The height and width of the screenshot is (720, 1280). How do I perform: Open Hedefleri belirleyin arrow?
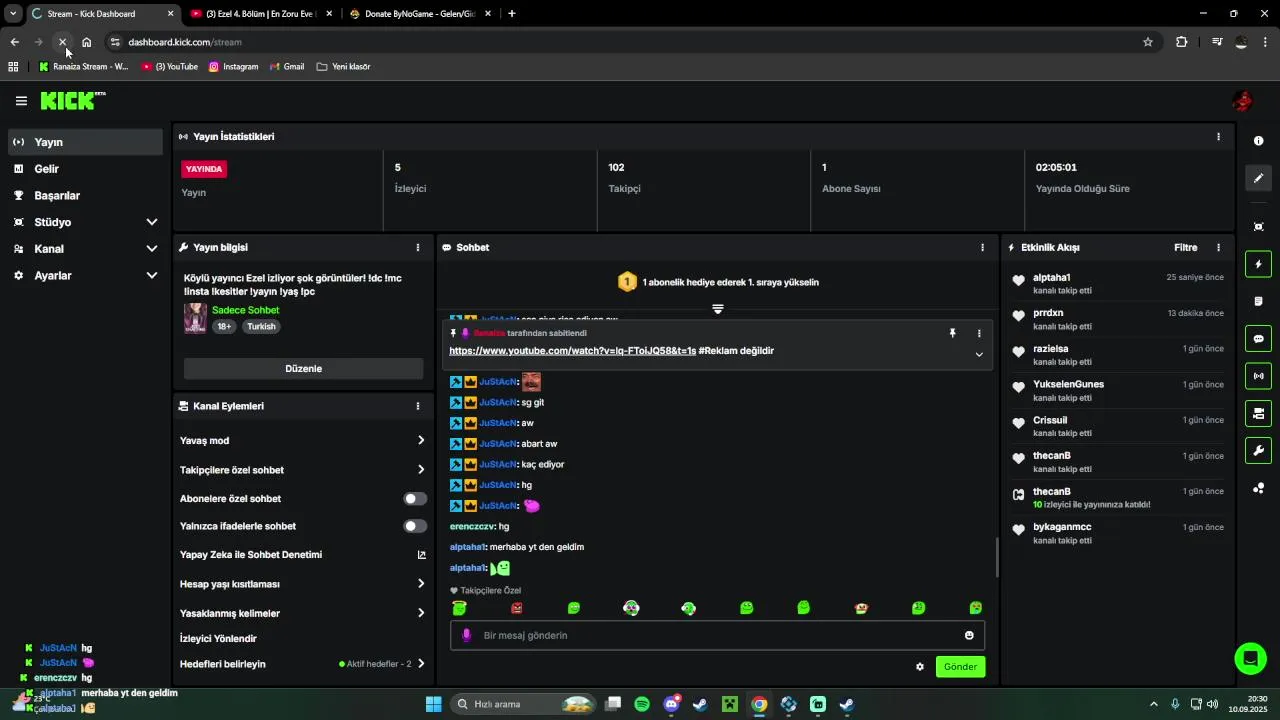click(421, 664)
